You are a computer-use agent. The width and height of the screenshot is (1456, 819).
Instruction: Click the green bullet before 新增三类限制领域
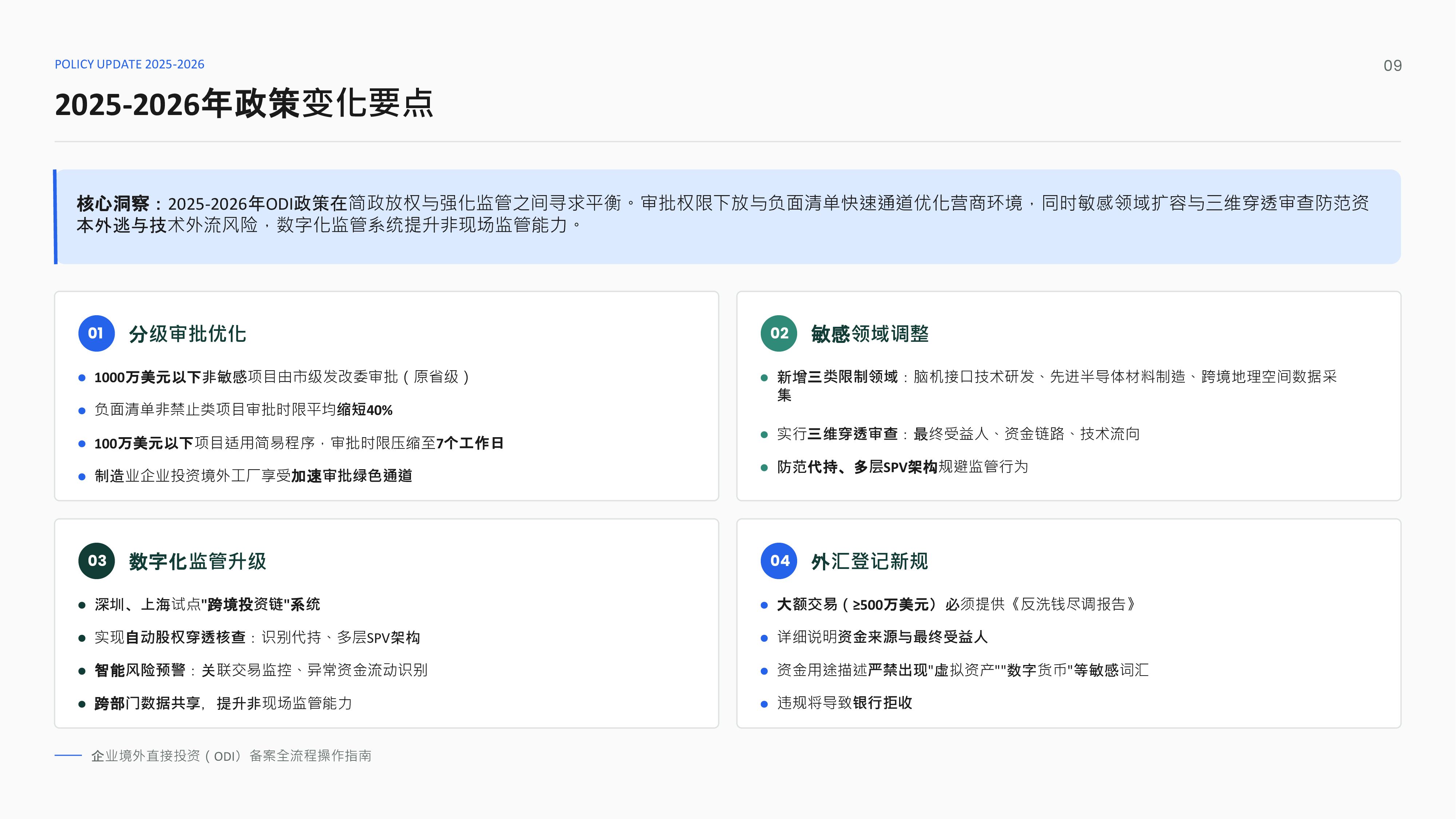[764, 378]
